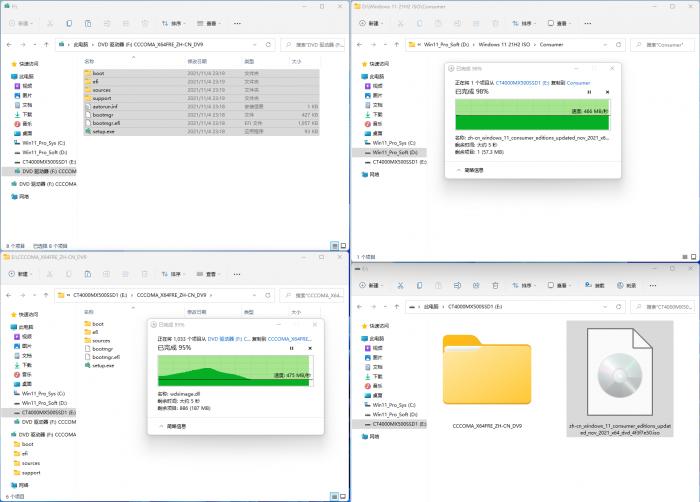The width and height of the screenshot is (700, 502).
Task: Click the Consumer link in the copy dialog
Action: pyautogui.click(x=578, y=82)
